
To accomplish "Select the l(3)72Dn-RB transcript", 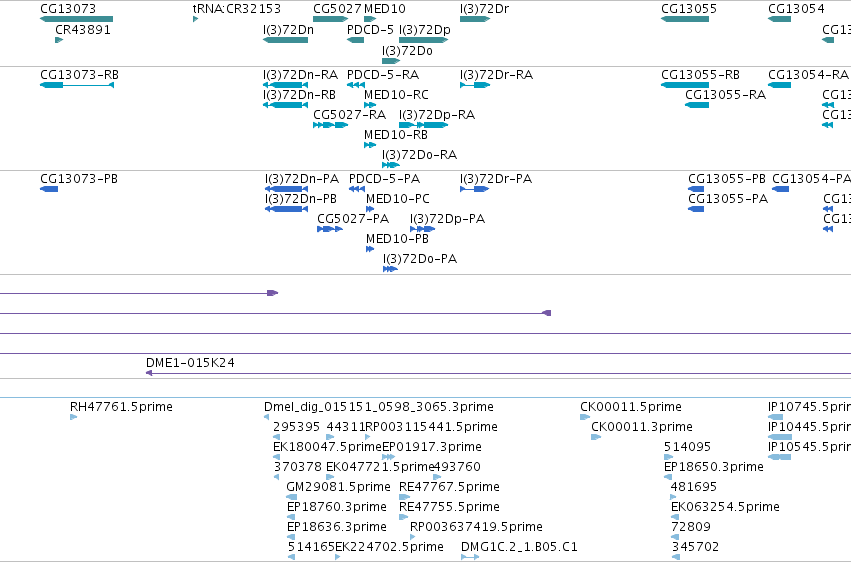I will [x=285, y=105].
